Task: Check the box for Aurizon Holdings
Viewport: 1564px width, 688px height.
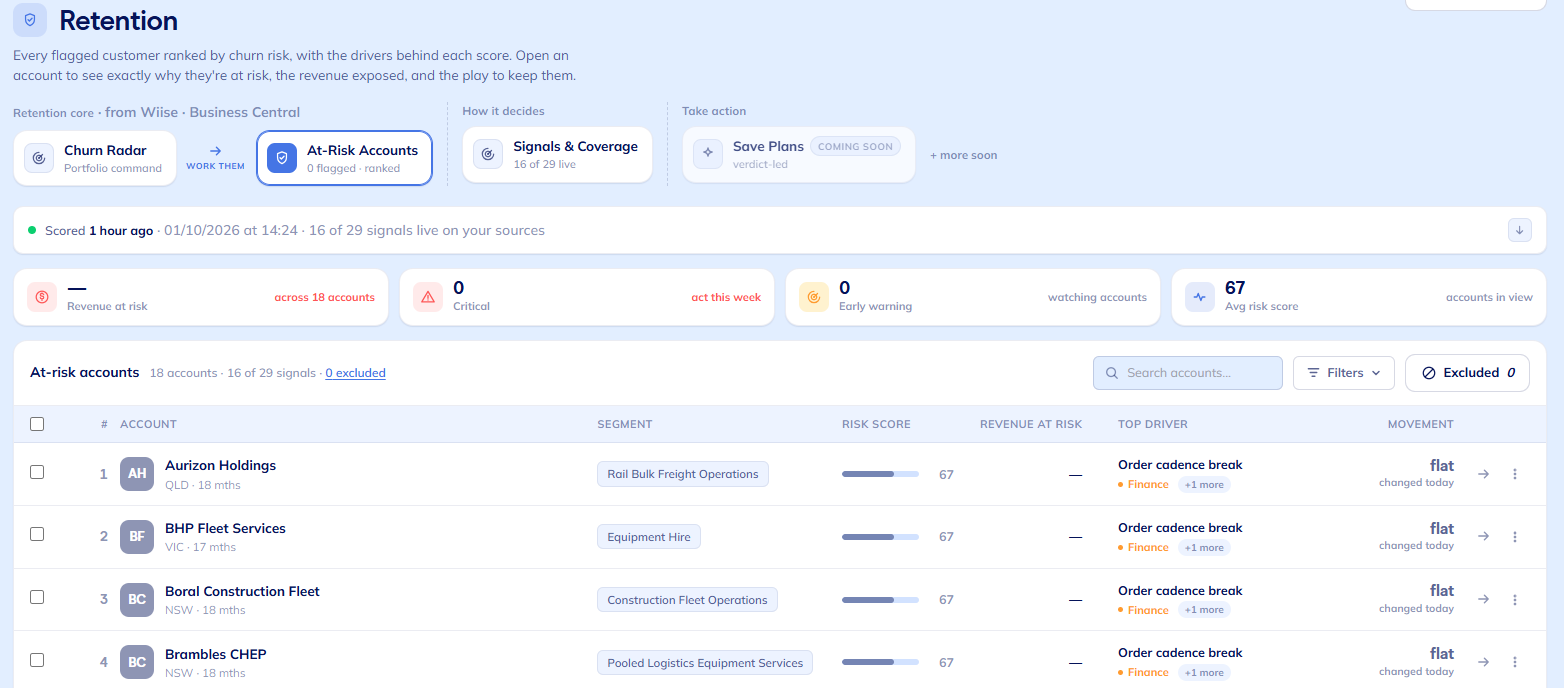Action: 37,472
